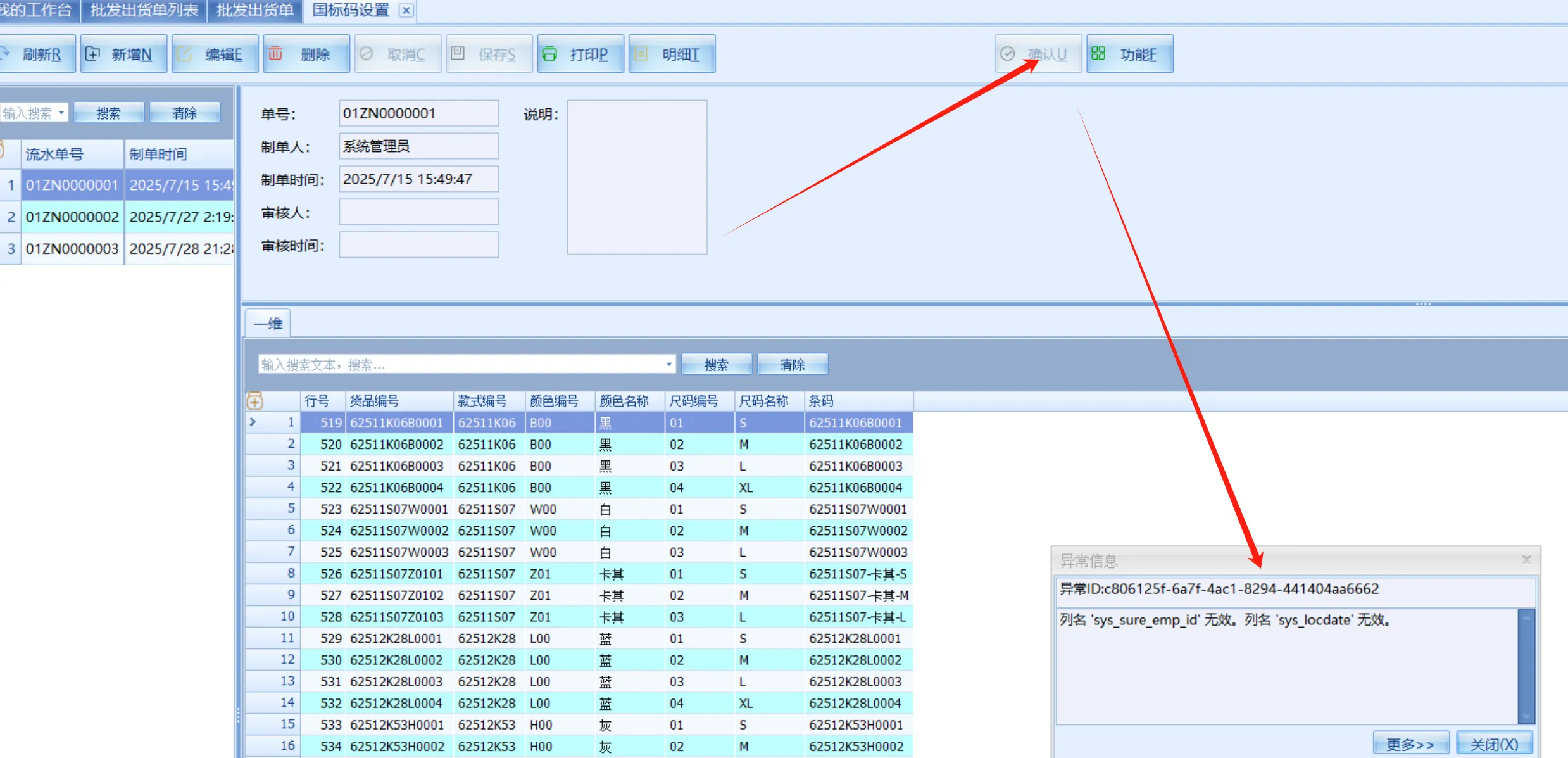Click the 清除 button in left search panel
Viewport: 1568px width, 758px height.
pos(184,113)
